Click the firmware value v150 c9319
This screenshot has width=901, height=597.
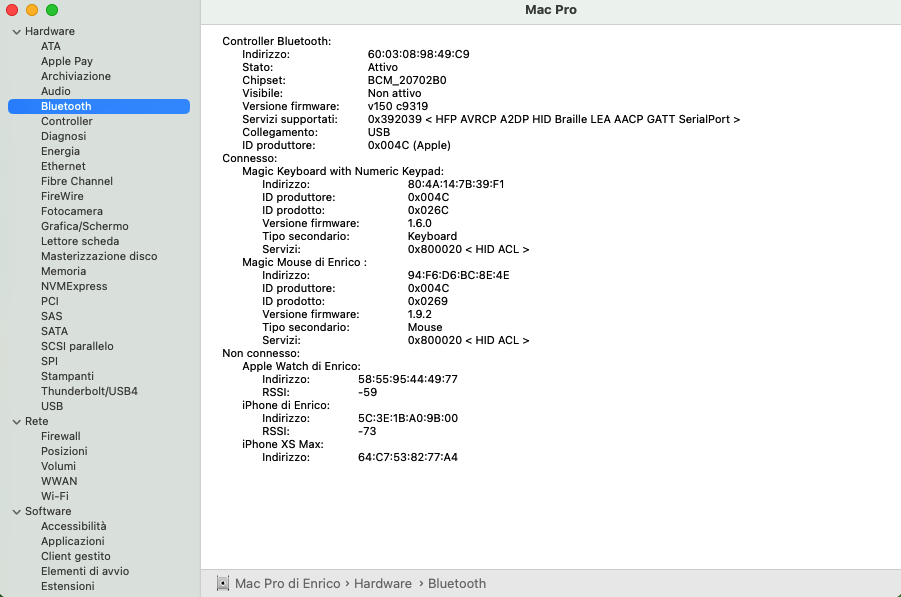pyautogui.click(x=398, y=106)
